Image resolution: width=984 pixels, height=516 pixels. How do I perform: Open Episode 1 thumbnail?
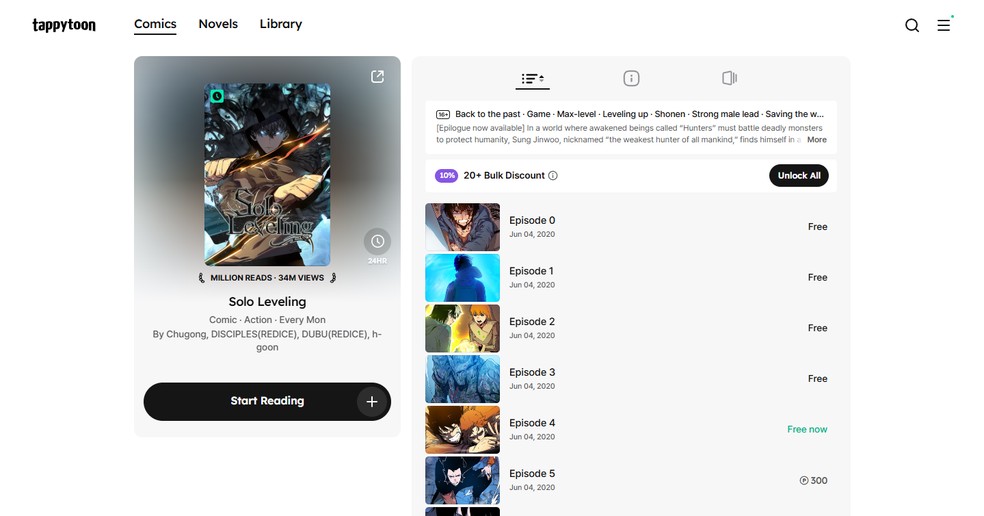(463, 278)
